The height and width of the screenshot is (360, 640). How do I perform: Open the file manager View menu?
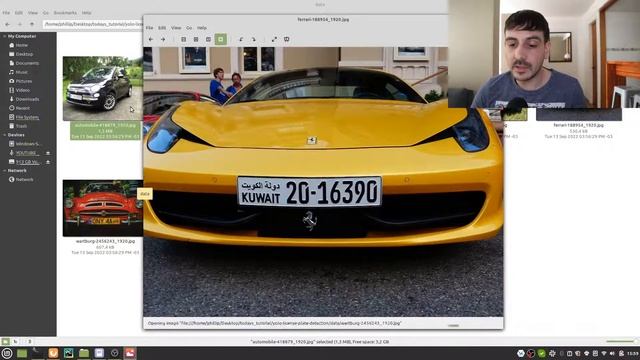pos(33,13)
